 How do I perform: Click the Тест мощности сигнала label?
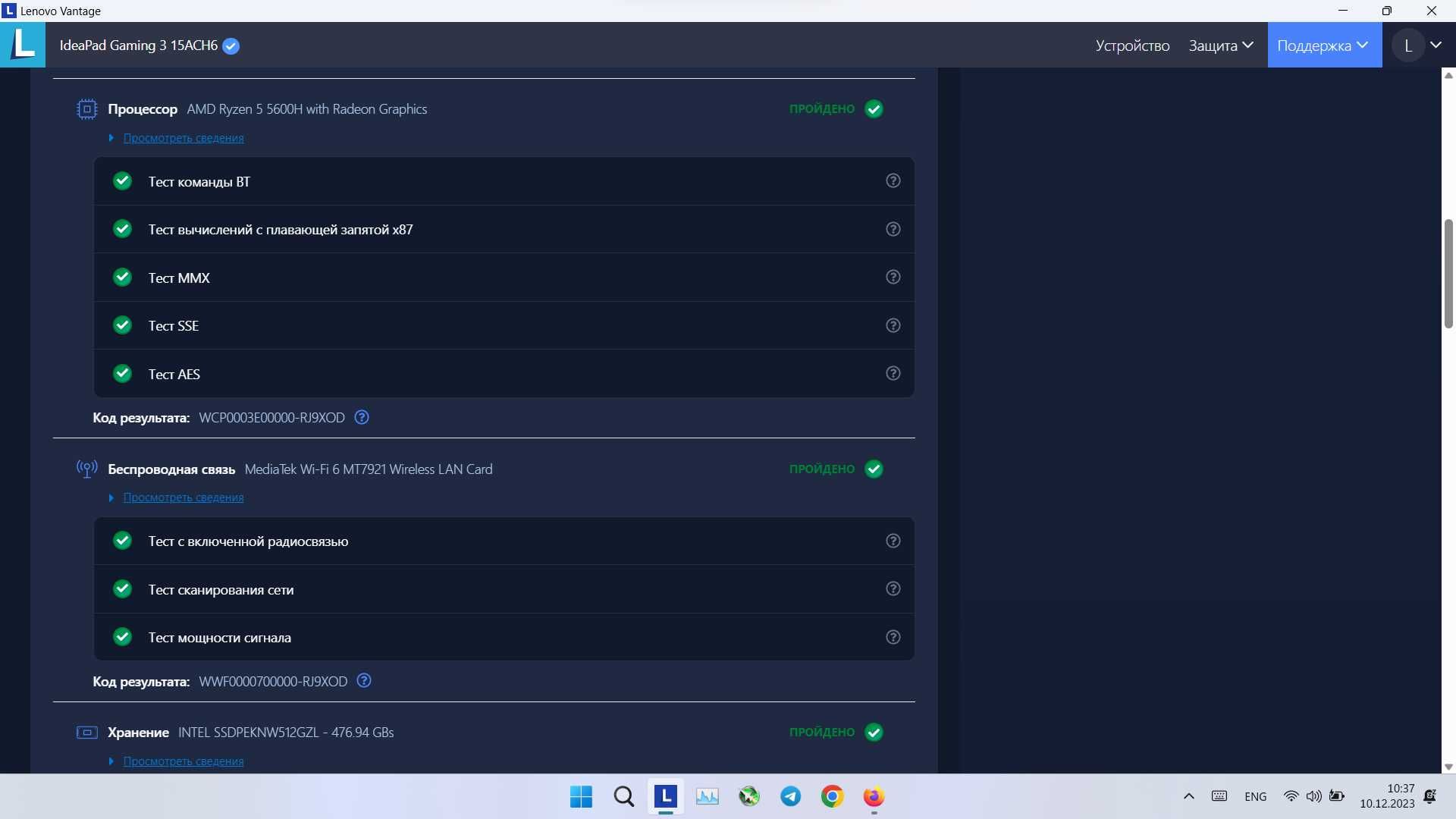click(x=219, y=638)
